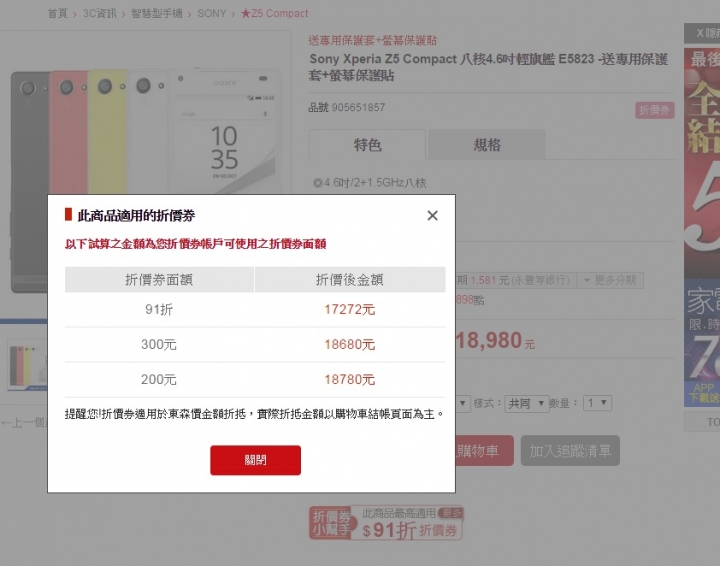Open SONY breadcrumb link

tap(212, 14)
